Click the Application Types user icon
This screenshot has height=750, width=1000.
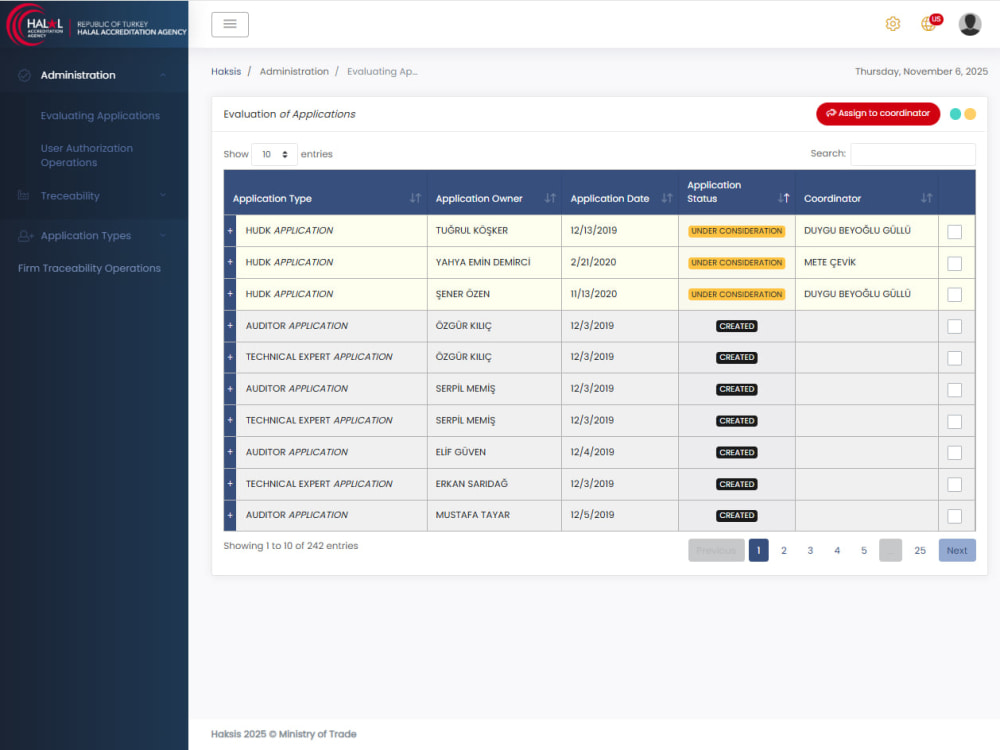tap(26, 236)
